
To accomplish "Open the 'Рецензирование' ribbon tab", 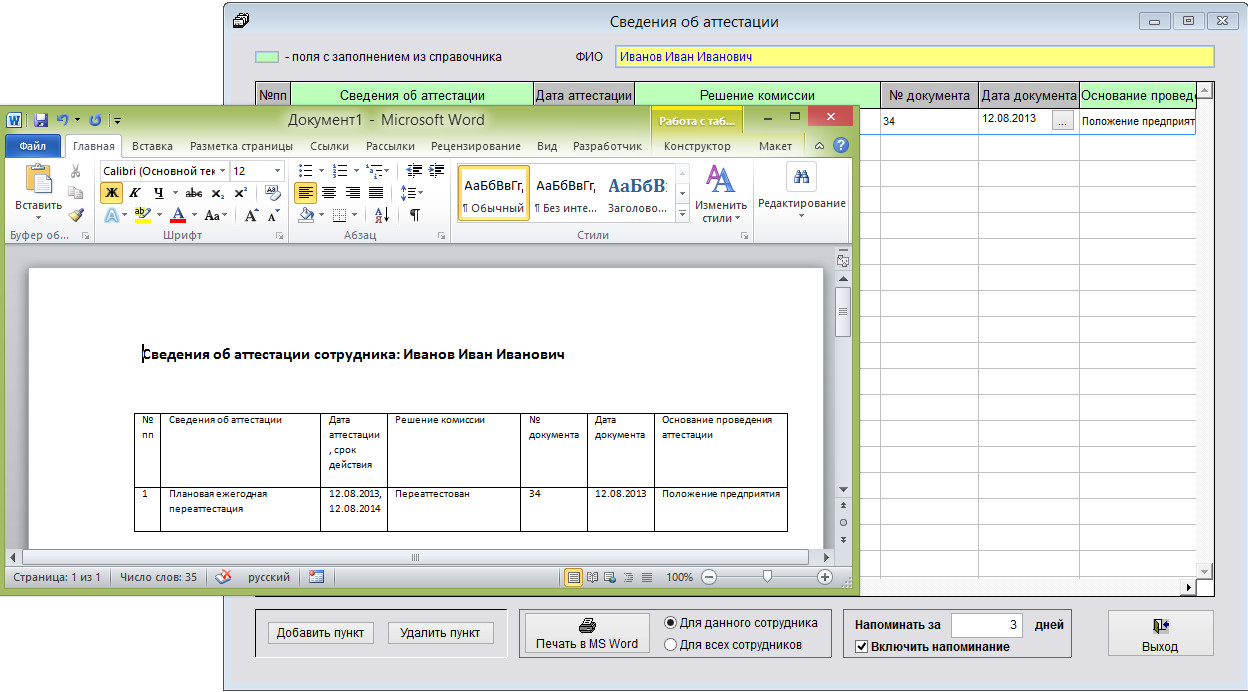I will pyautogui.click(x=476, y=146).
